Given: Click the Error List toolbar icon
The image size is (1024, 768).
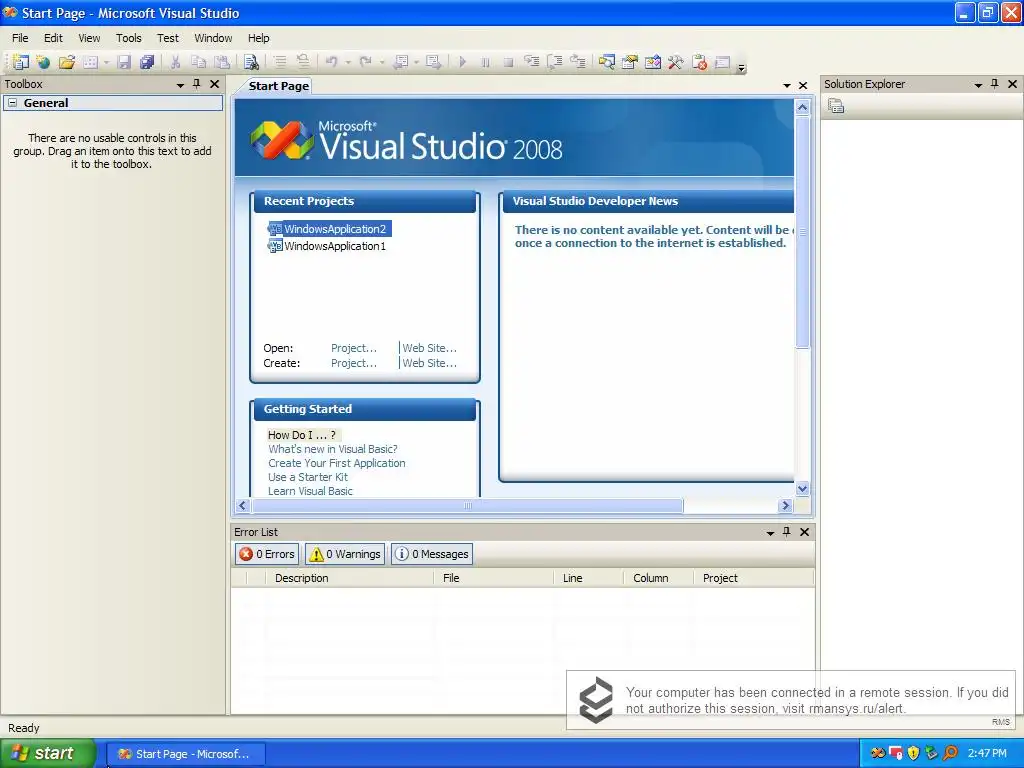Looking at the screenshot, I should (x=699, y=62).
